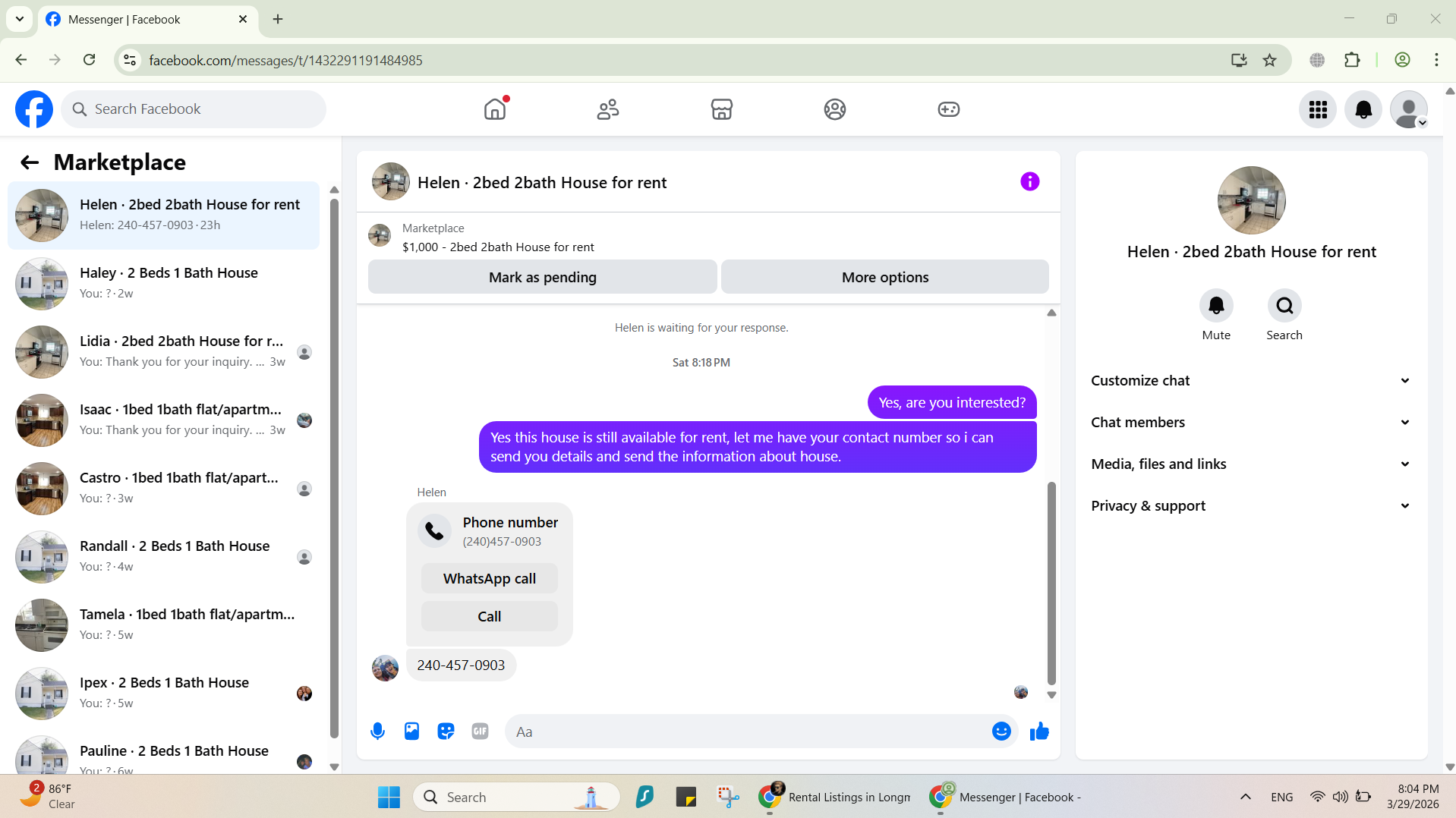Image resolution: width=1456 pixels, height=818 pixels.
Task: Open the Groups icon in top navigation
Action: click(835, 109)
